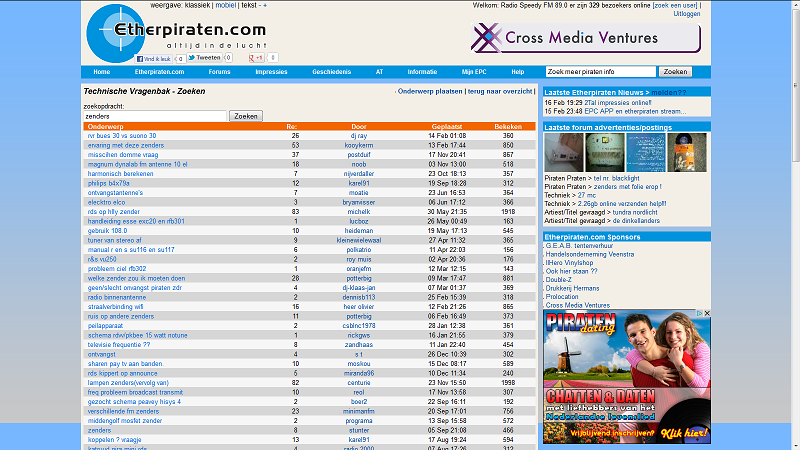The width and height of the screenshot is (800, 450).
Task: Open sponsor 'Double-Z'
Action: pos(559,280)
